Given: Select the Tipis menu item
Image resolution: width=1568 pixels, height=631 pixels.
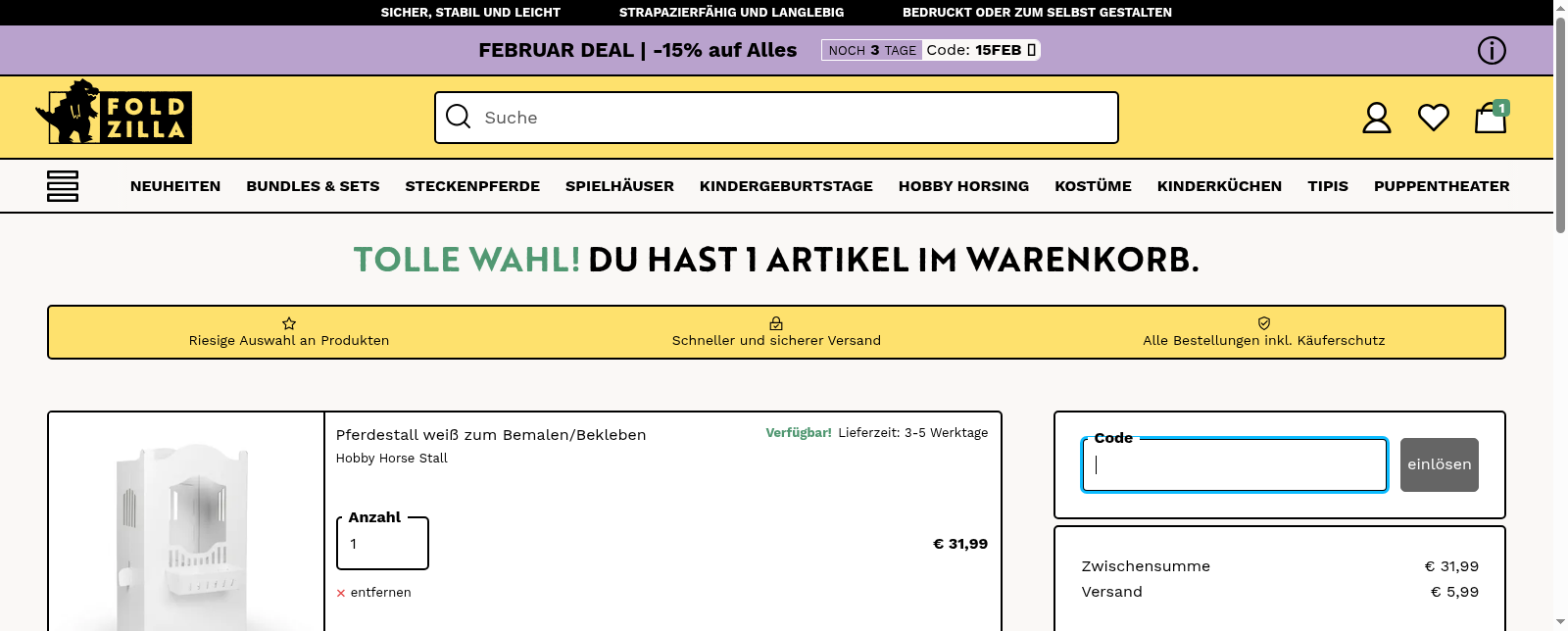Looking at the screenshot, I should click(1328, 186).
